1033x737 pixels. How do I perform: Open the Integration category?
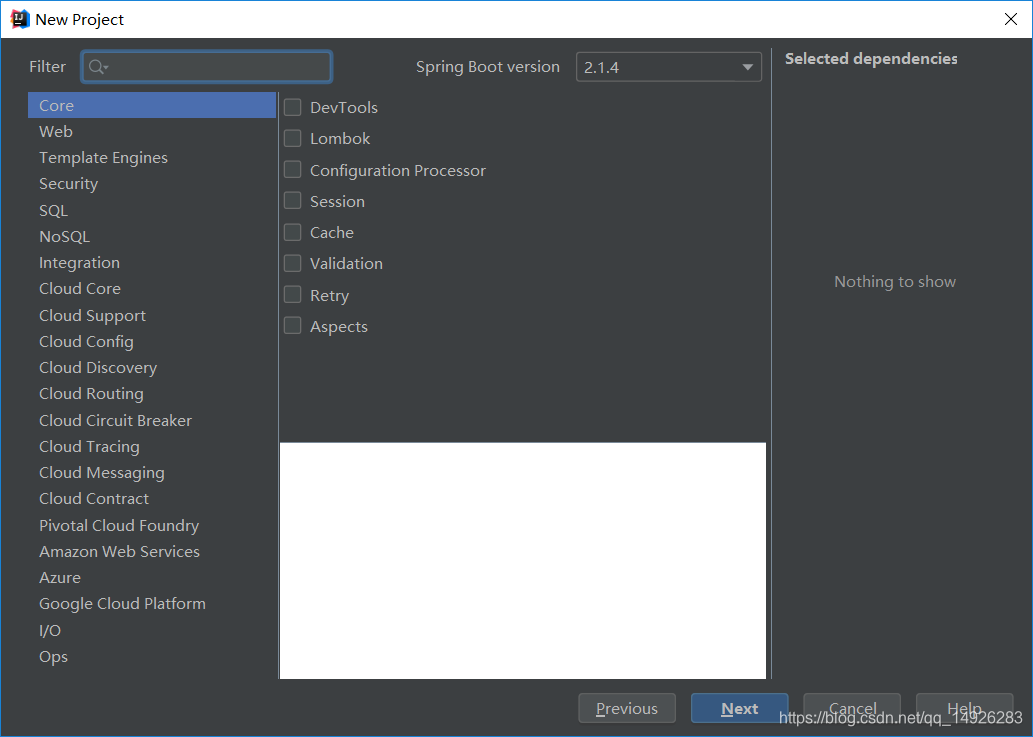click(x=152, y=263)
